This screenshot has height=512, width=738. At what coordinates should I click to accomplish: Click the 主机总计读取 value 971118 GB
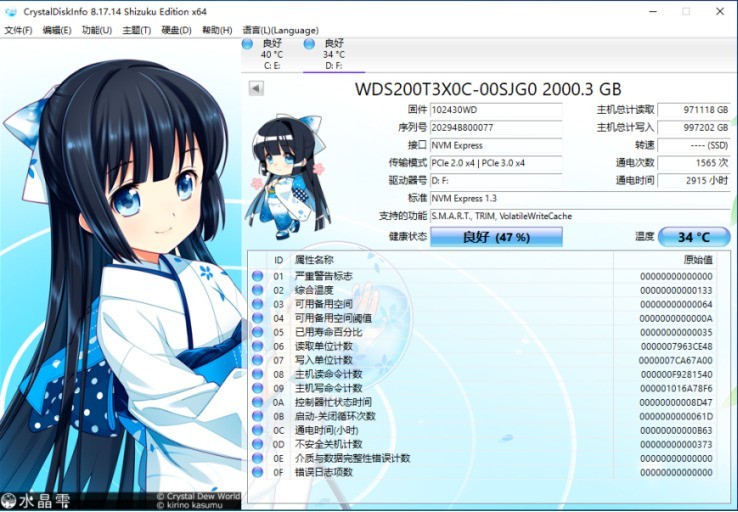(x=694, y=110)
